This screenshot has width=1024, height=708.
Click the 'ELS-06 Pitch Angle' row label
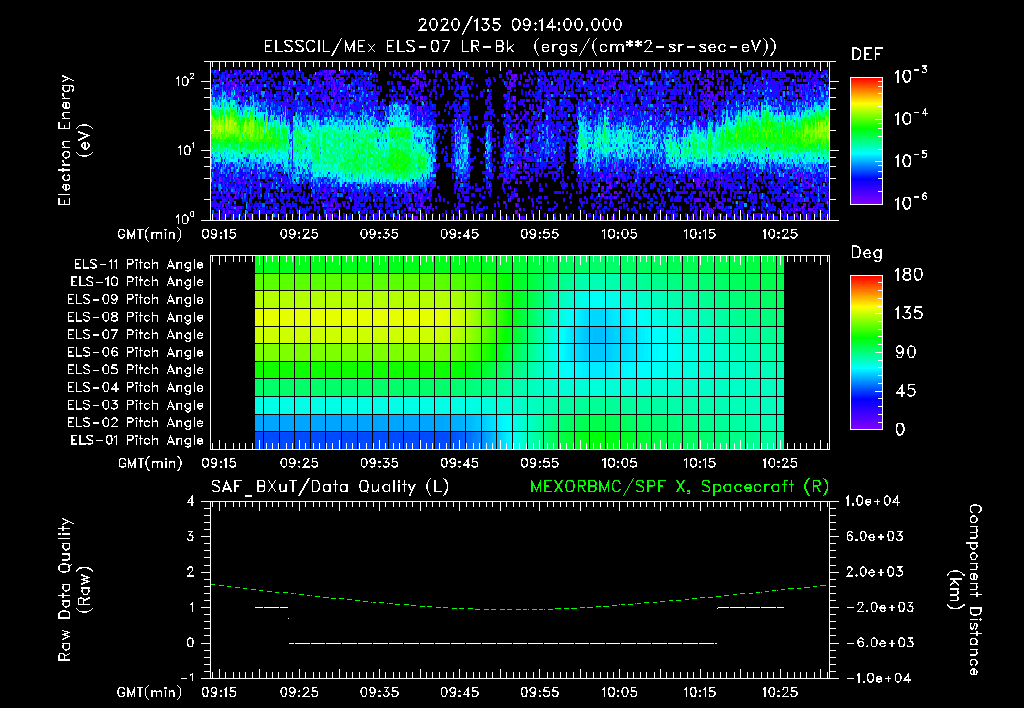[x=136, y=352]
